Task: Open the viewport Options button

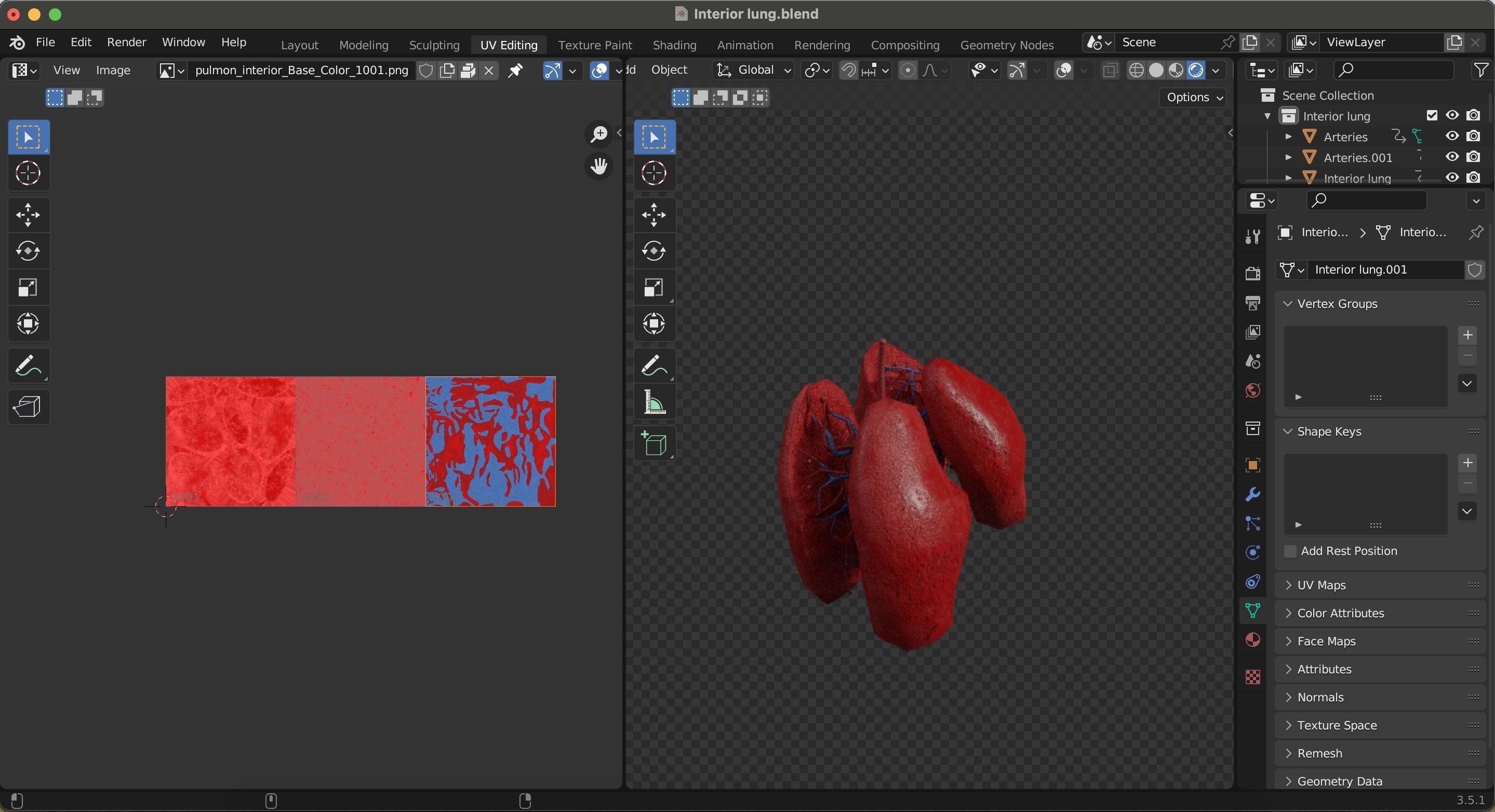Action: point(1194,98)
